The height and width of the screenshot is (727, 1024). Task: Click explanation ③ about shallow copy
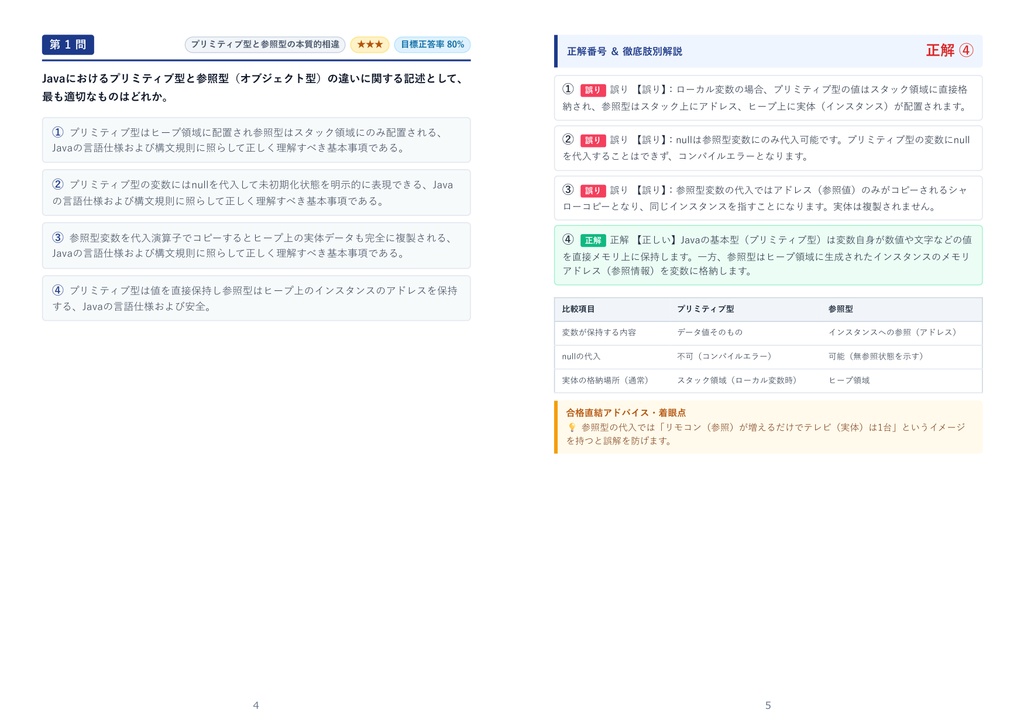(768, 198)
